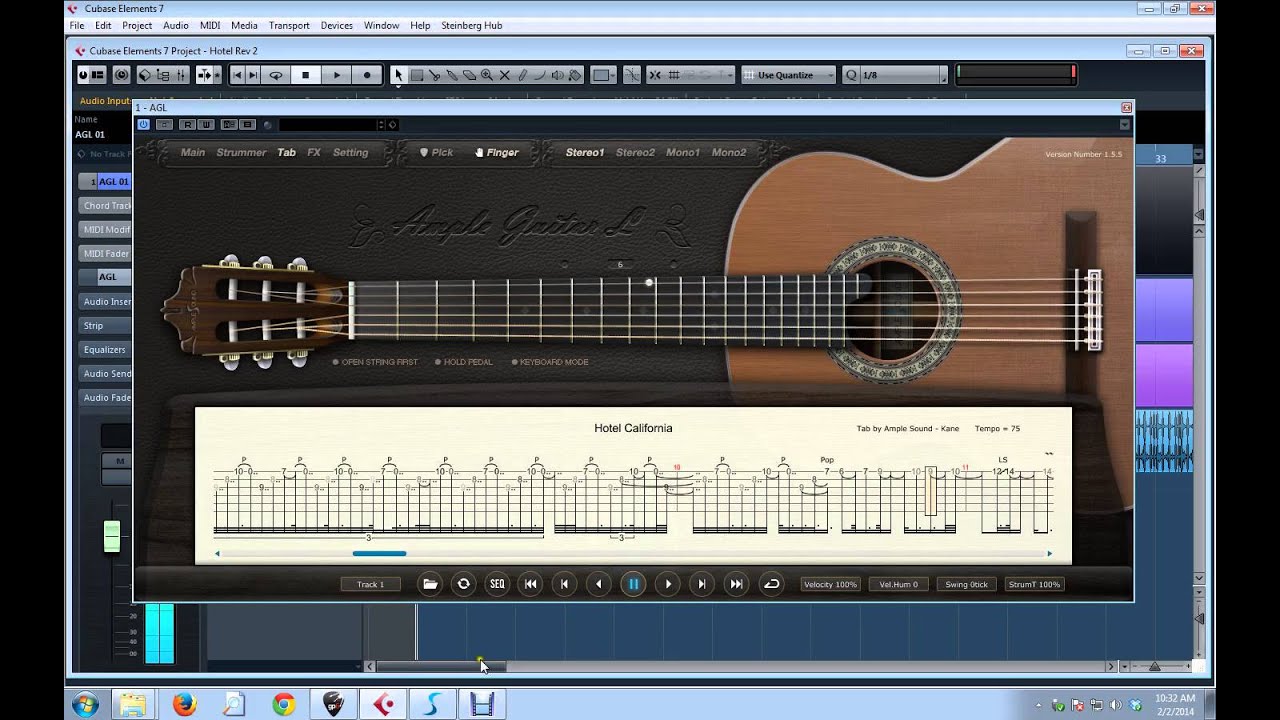Click the Cubase Play transport button
This screenshot has height=720, width=1280.
pos(336,75)
